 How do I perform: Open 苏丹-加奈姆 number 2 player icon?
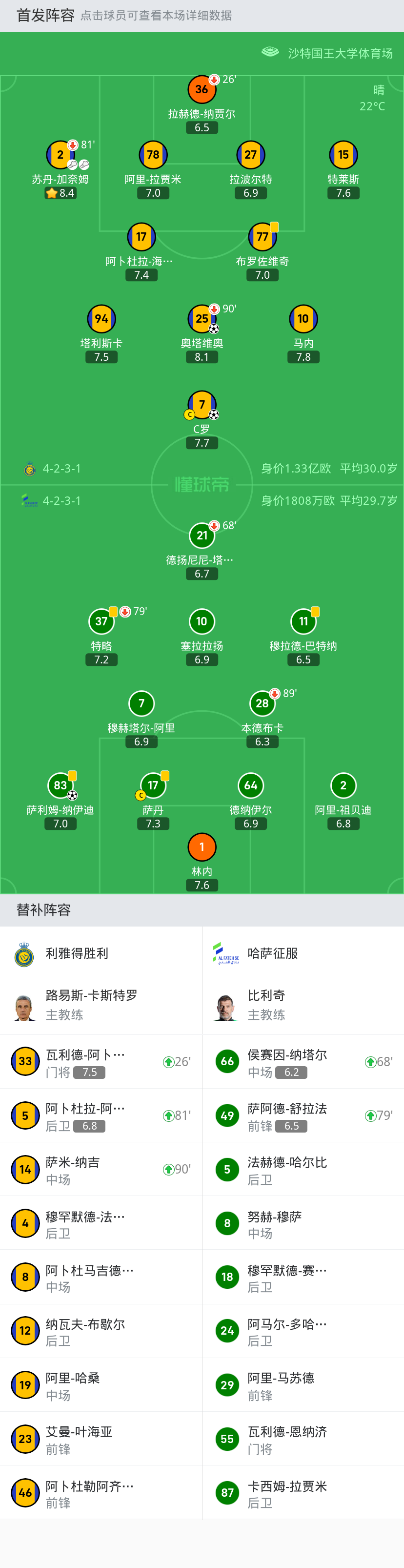(x=60, y=155)
